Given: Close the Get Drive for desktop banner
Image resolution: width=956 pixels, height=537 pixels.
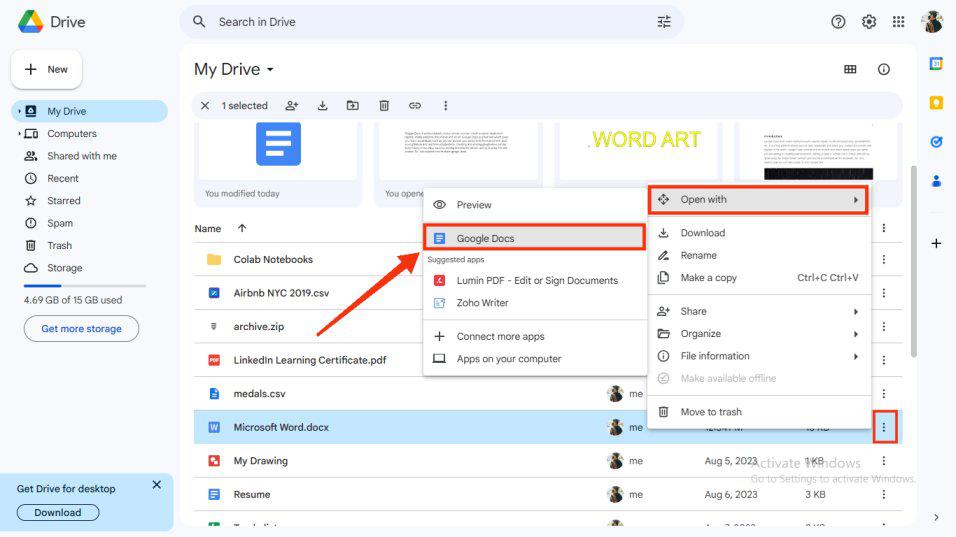Looking at the screenshot, I should pos(157,485).
